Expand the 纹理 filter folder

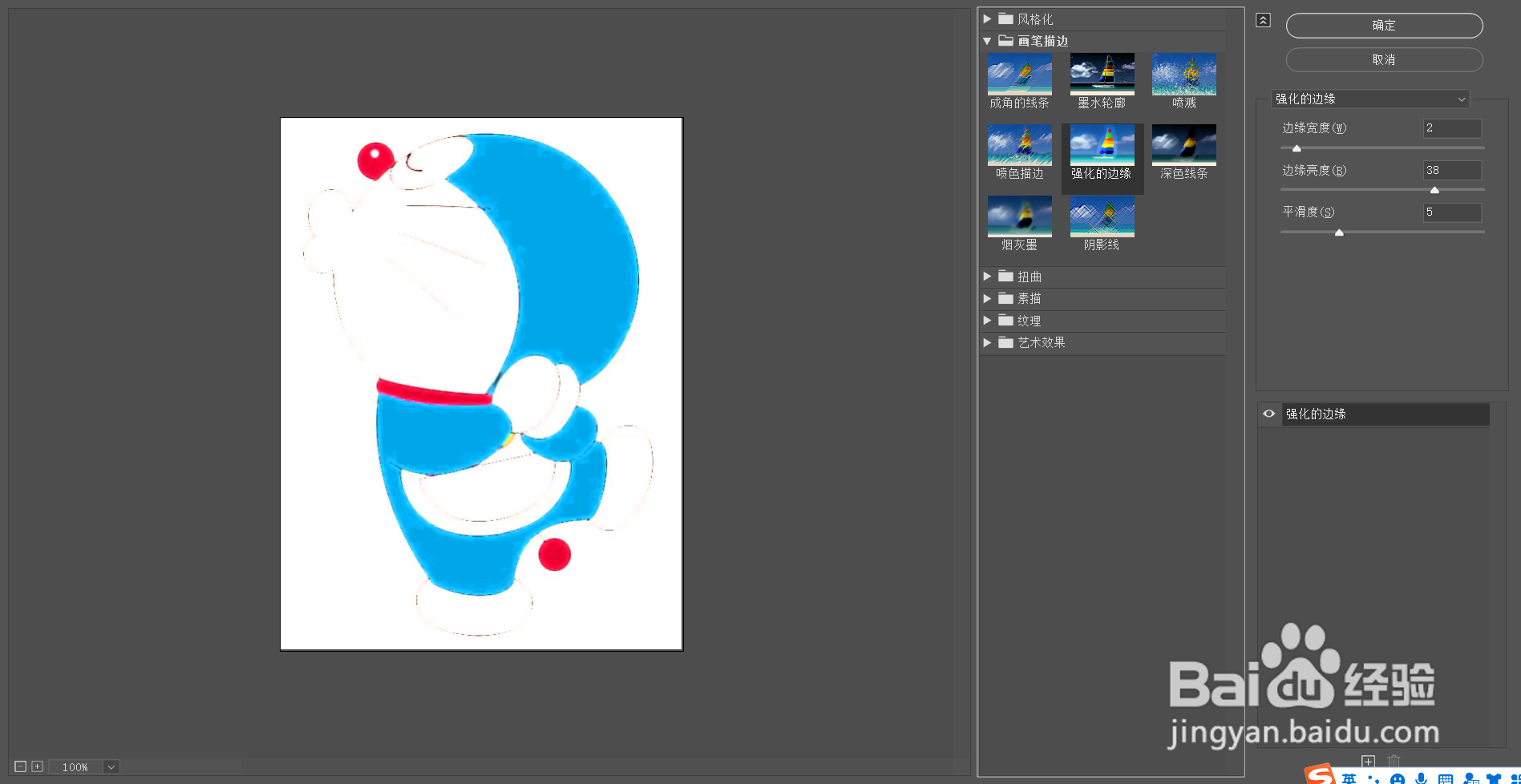987,321
